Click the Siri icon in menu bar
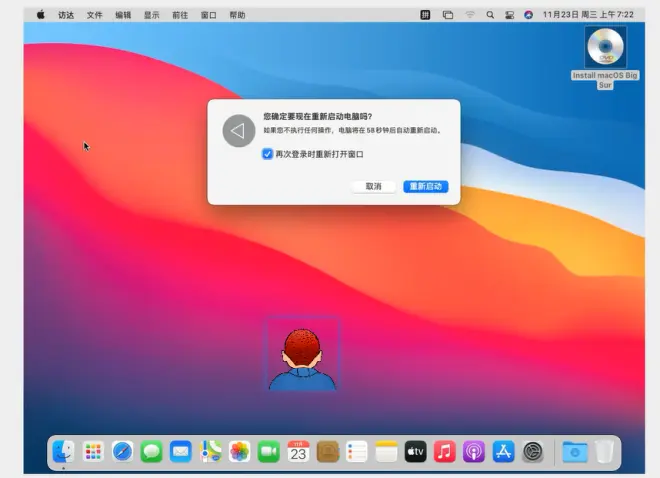 click(529, 15)
